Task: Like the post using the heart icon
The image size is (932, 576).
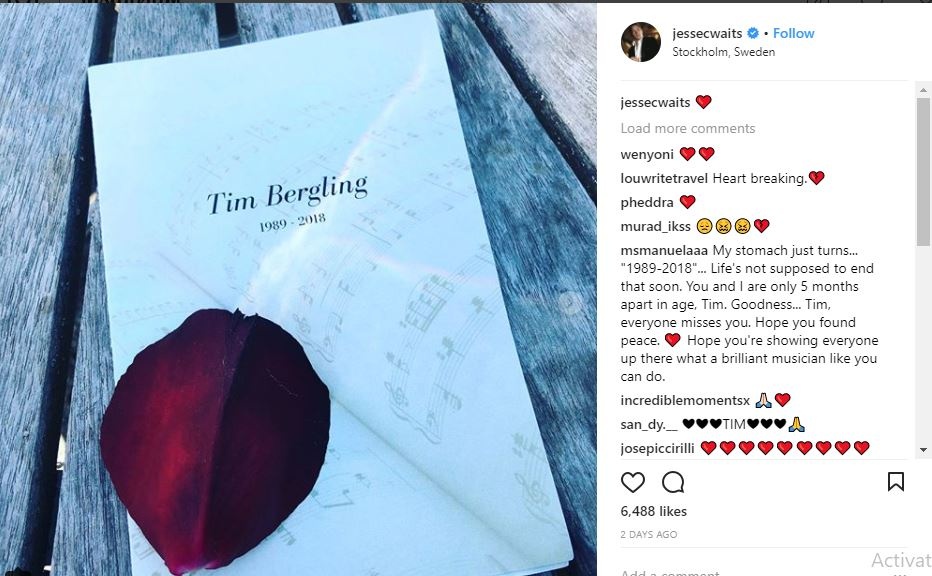Action: pos(633,483)
